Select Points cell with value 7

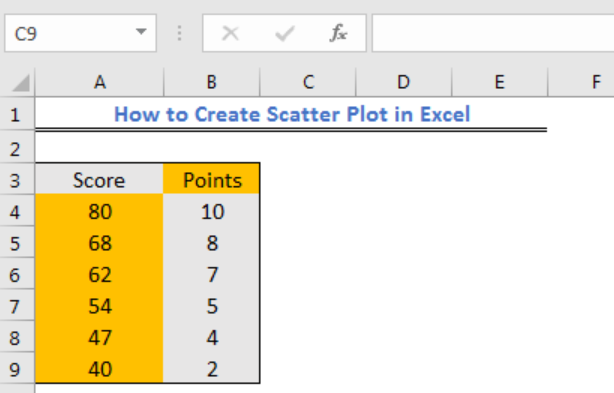pyautogui.click(x=212, y=274)
